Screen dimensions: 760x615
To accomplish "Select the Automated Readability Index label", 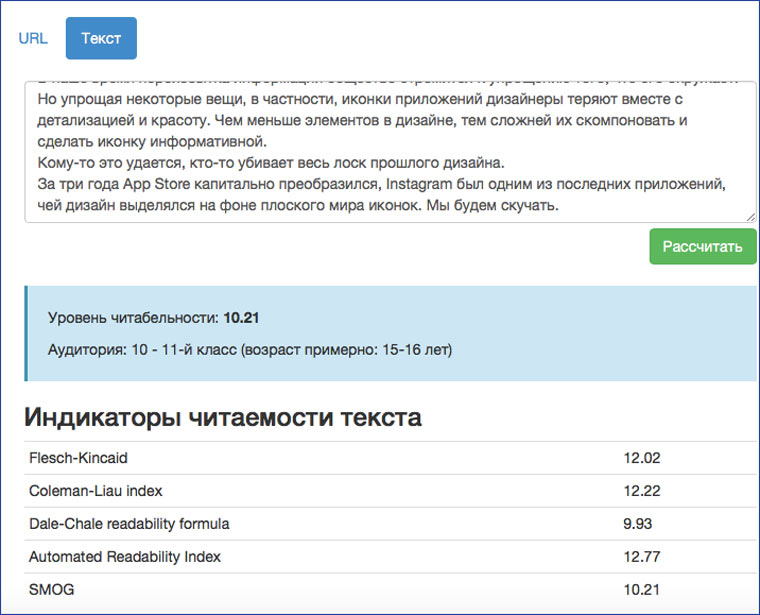I will click(125, 557).
